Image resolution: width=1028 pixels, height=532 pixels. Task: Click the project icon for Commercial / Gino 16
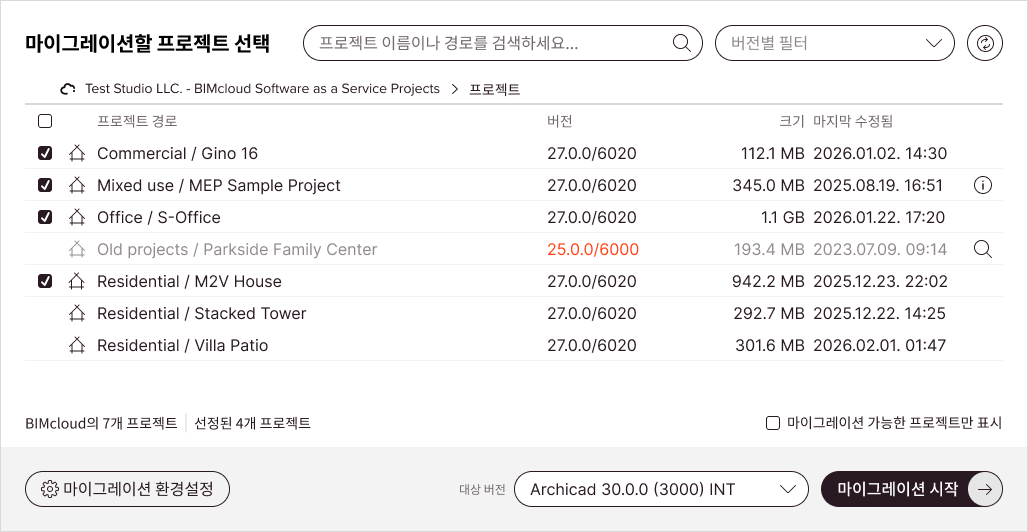(77, 153)
